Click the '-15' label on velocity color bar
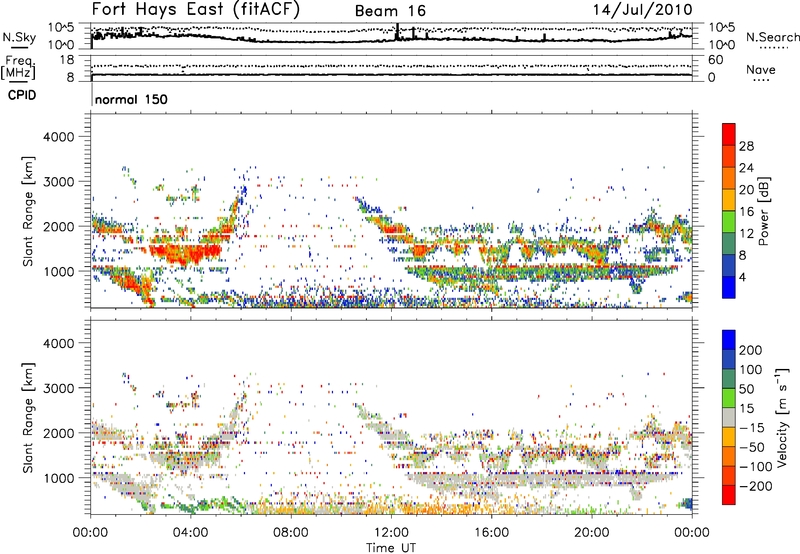Viewport: 800px width, 554px height. pyautogui.click(x=752, y=428)
